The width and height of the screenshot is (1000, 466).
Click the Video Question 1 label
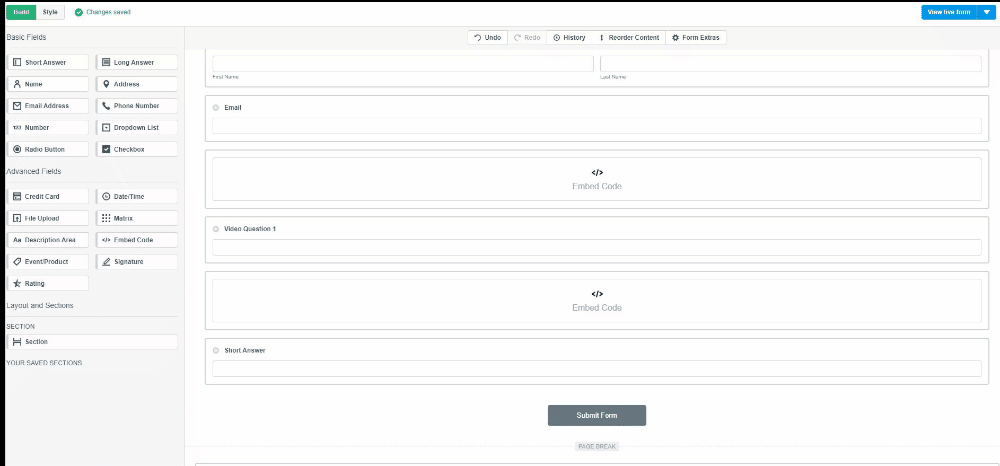tap(250, 229)
